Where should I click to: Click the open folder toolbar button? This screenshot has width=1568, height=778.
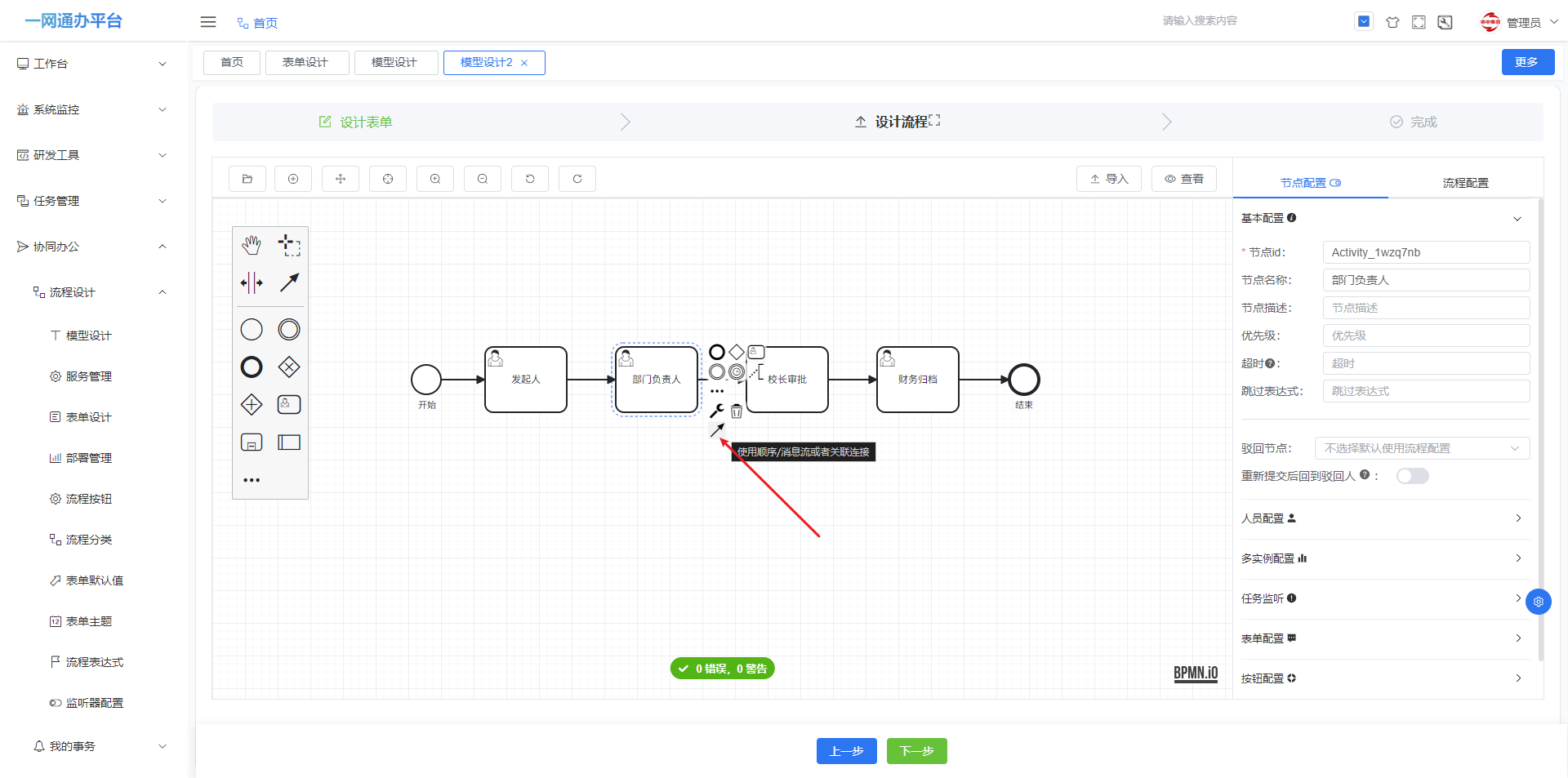(247, 179)
